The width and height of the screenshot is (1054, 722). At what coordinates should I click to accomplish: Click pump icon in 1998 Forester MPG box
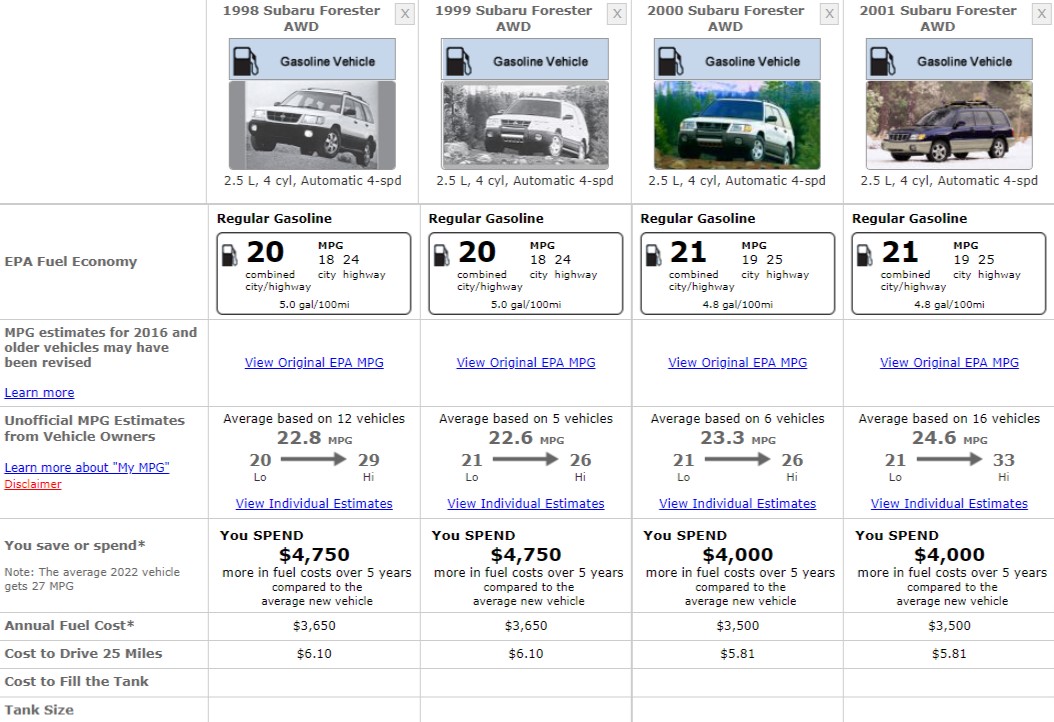coord(230,255)
